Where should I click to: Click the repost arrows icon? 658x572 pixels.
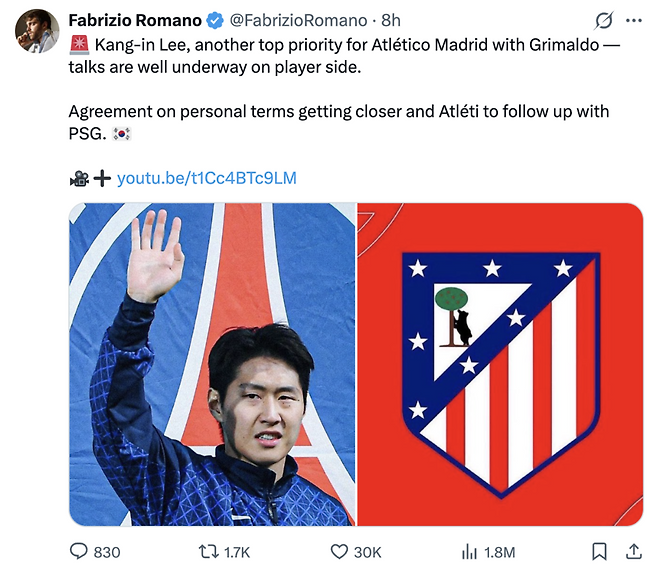click(209, 551)
